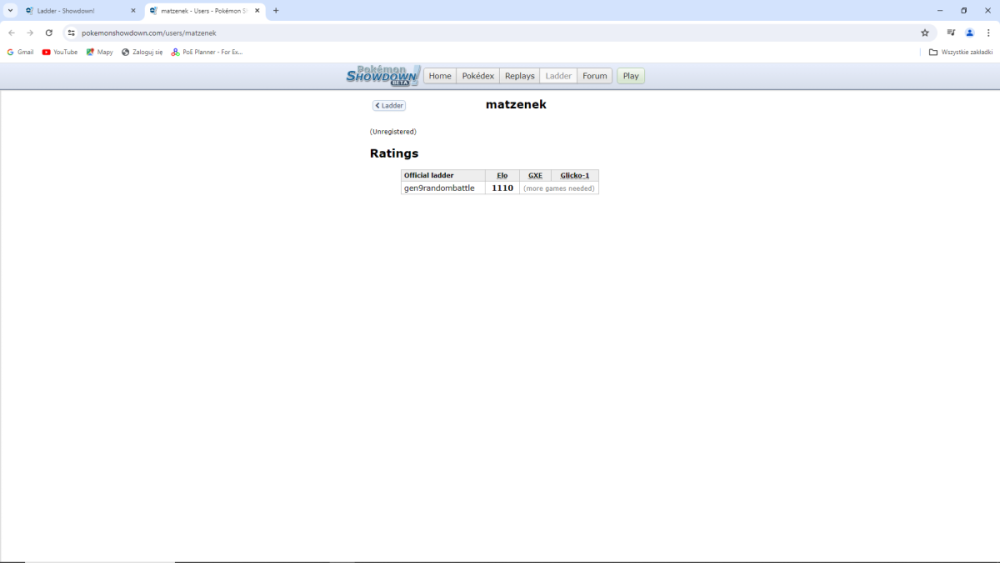
Task: Close the matzenek Users tab
Action: [x=257, y=10]
